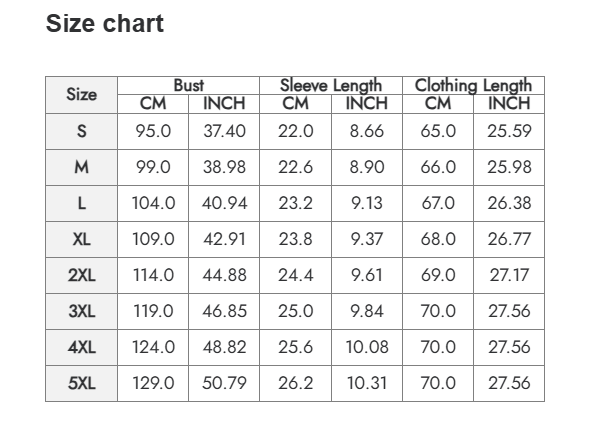Screen dimensions: 611x425
Task: Click the "Sleeve Length" column header
Action: coord(331,86)
